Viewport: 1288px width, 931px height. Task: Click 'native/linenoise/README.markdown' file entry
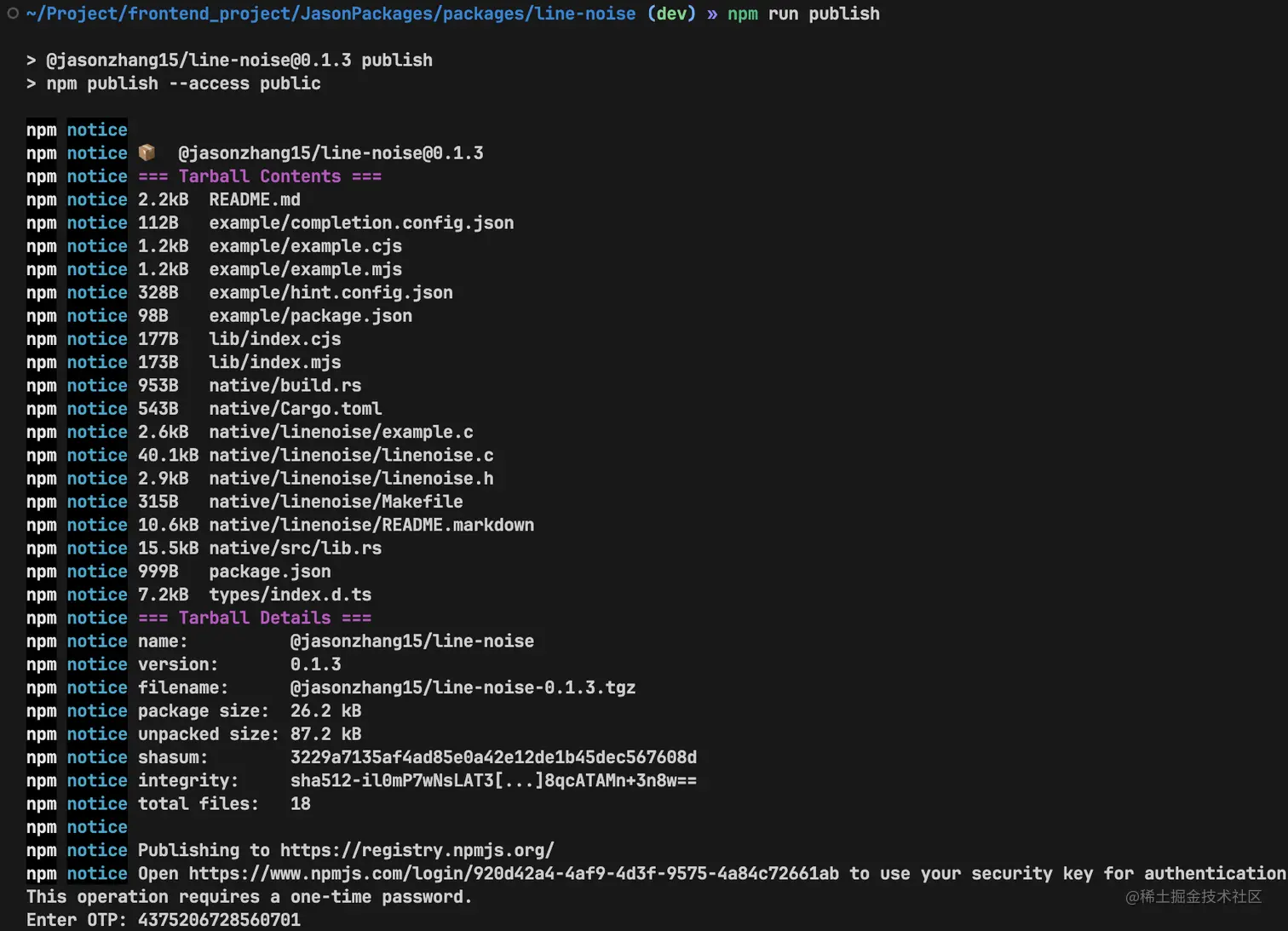point(372,525)
